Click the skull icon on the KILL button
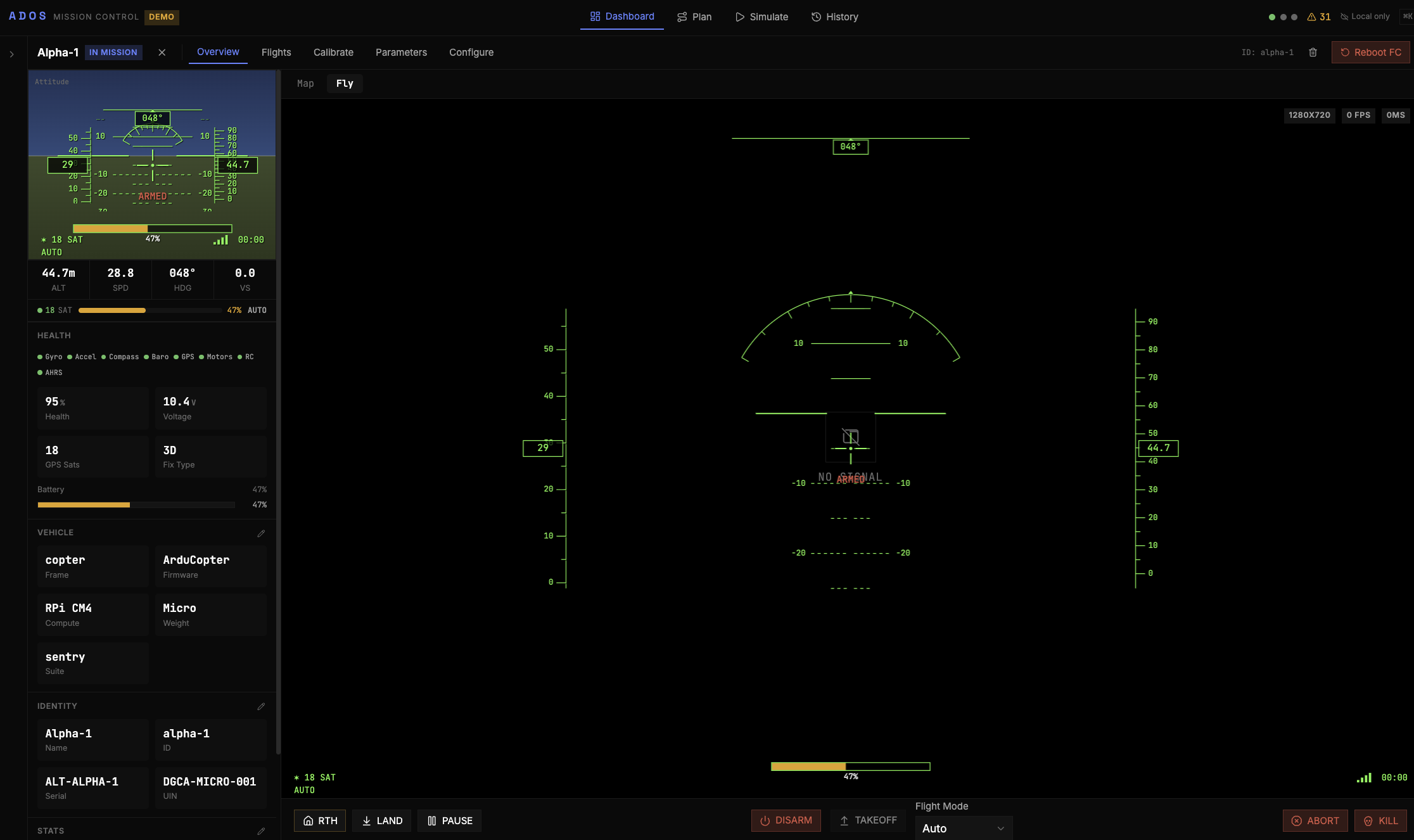The width and height of the screenshot is (1414, 840). click(1368, 820)
